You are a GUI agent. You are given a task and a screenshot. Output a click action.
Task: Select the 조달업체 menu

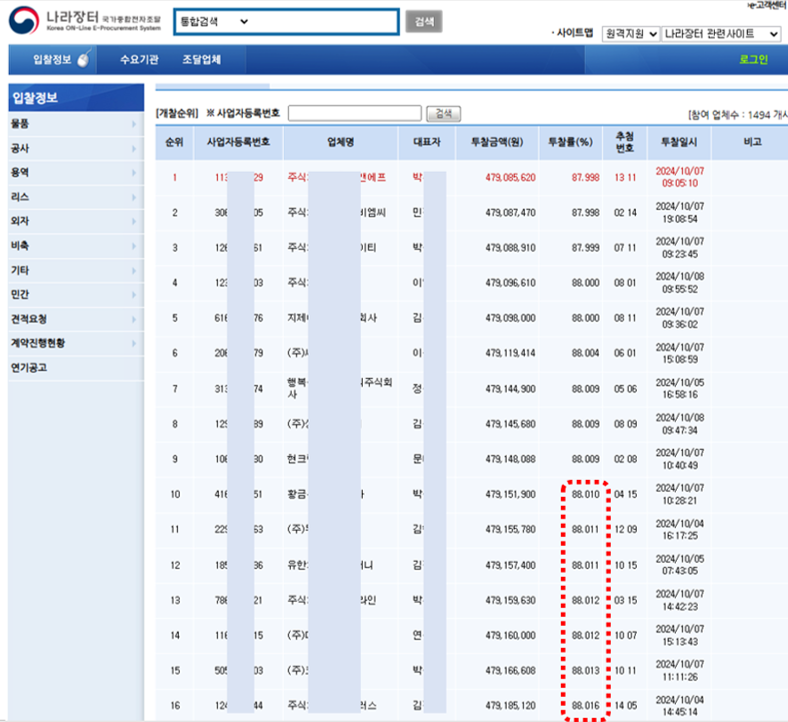tap(201, 59)
